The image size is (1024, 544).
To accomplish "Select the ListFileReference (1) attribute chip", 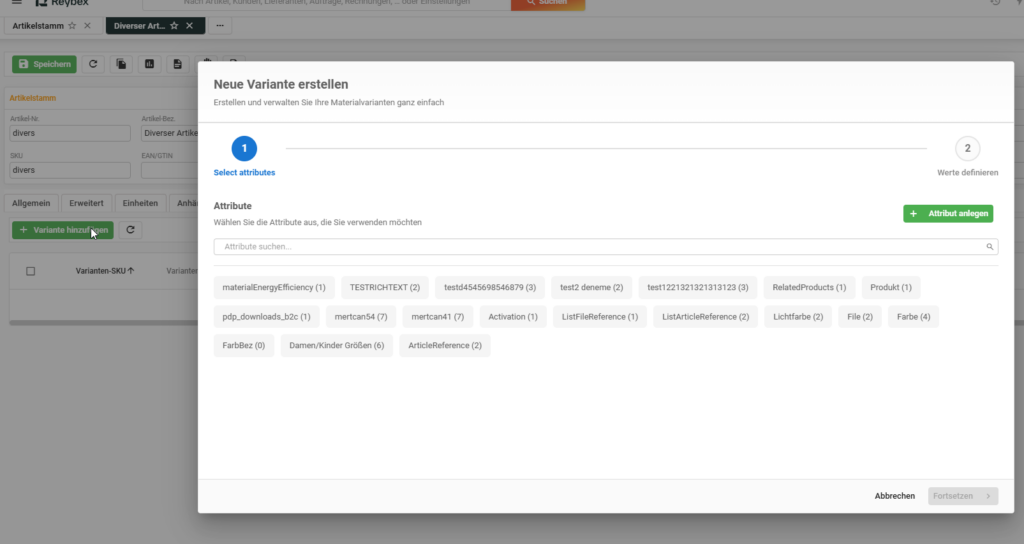I will (x=600, y=317).
